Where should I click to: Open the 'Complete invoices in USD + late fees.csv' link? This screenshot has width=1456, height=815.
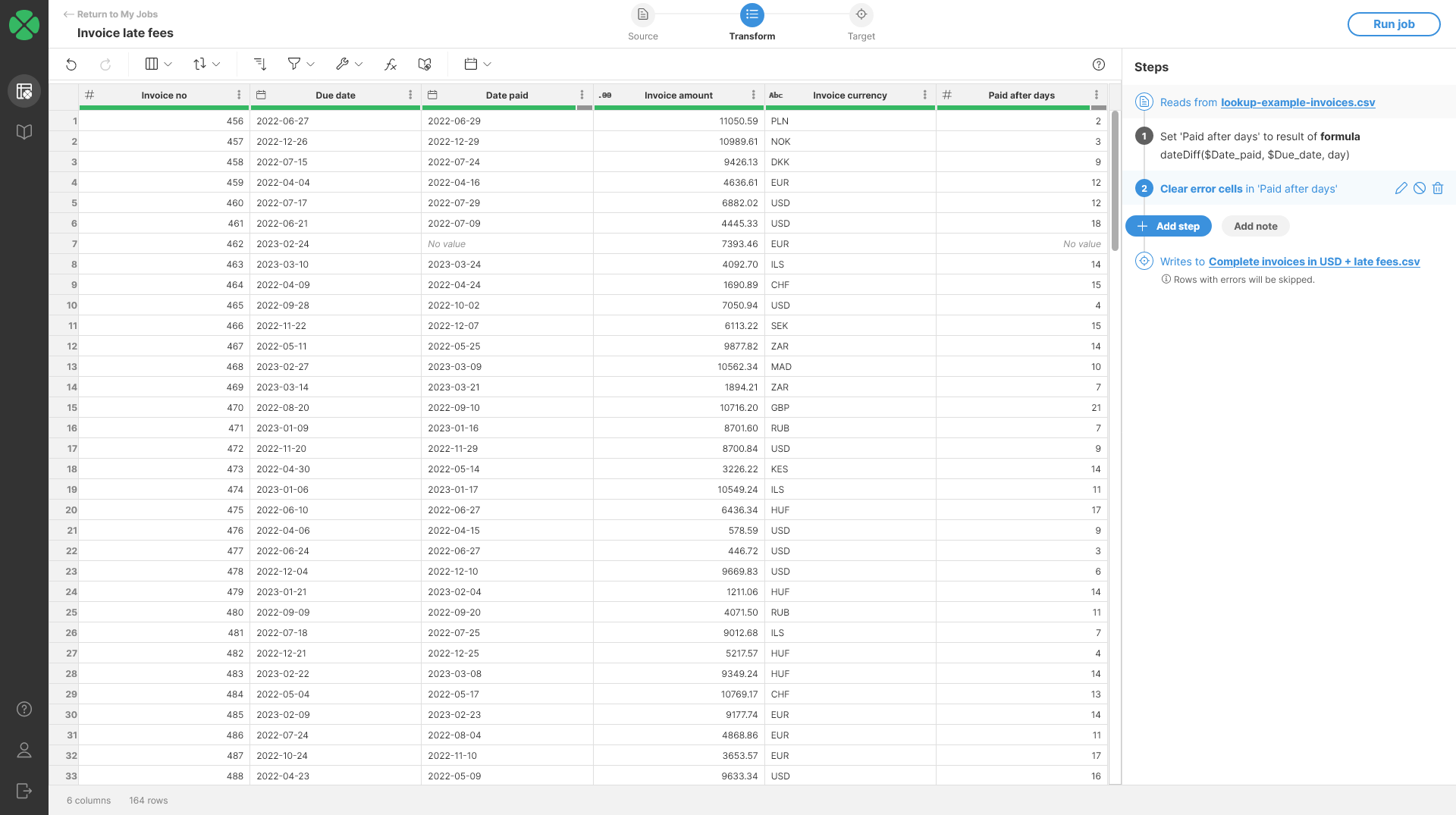point(1314,262)
